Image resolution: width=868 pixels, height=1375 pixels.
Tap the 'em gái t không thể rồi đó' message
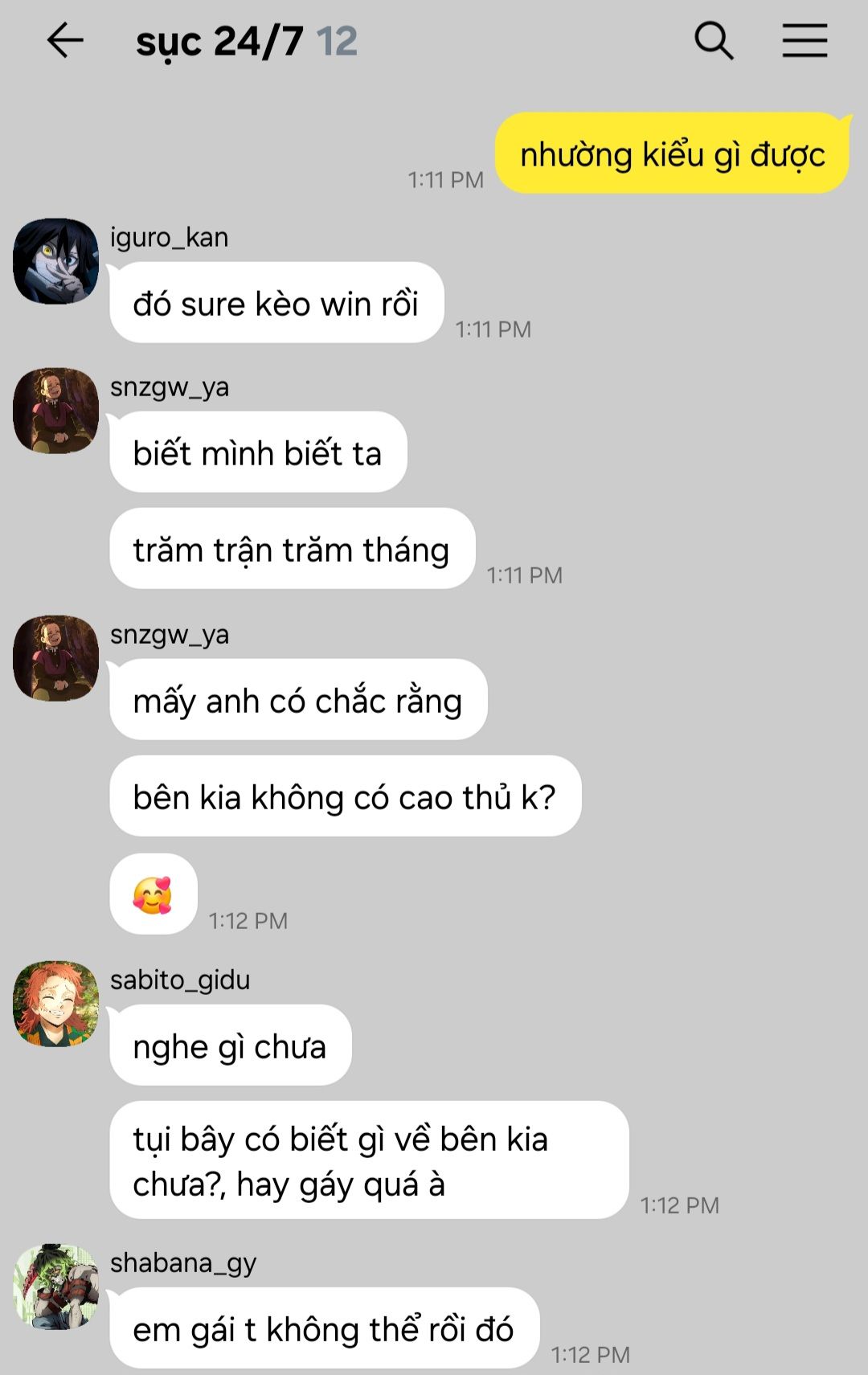coord(324,1328)
